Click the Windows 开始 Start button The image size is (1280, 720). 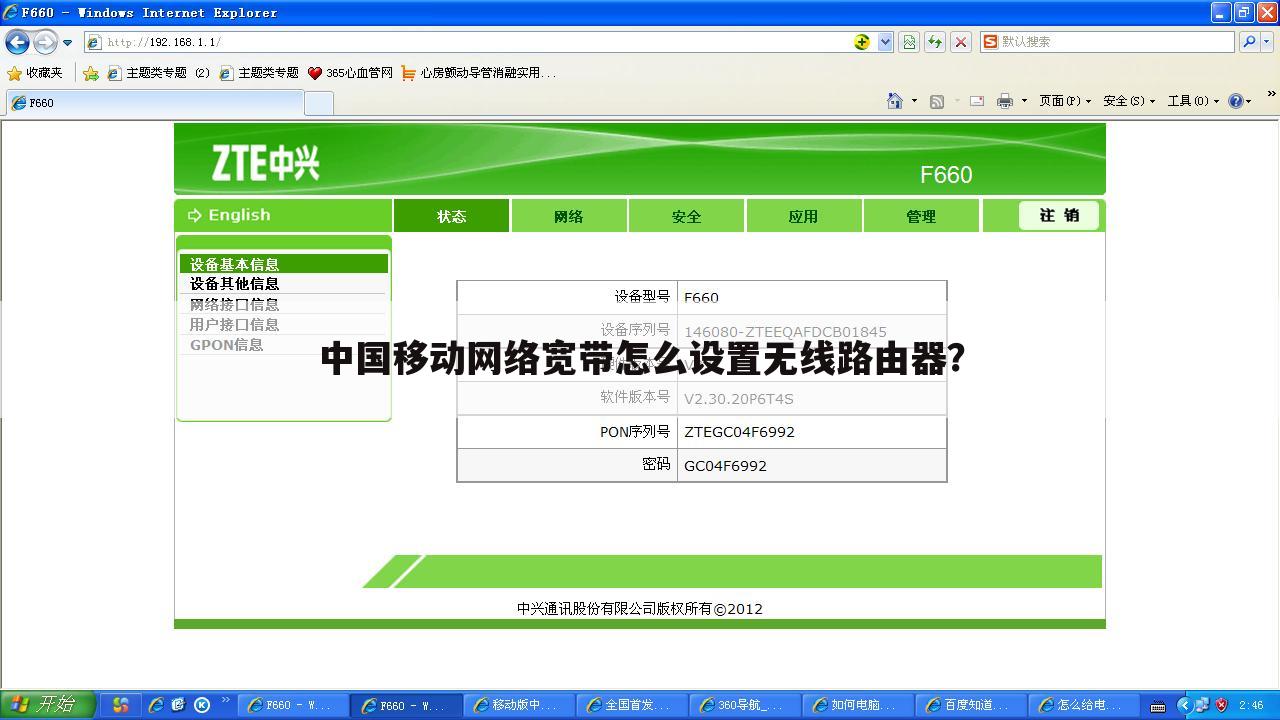tap(48, 705)
